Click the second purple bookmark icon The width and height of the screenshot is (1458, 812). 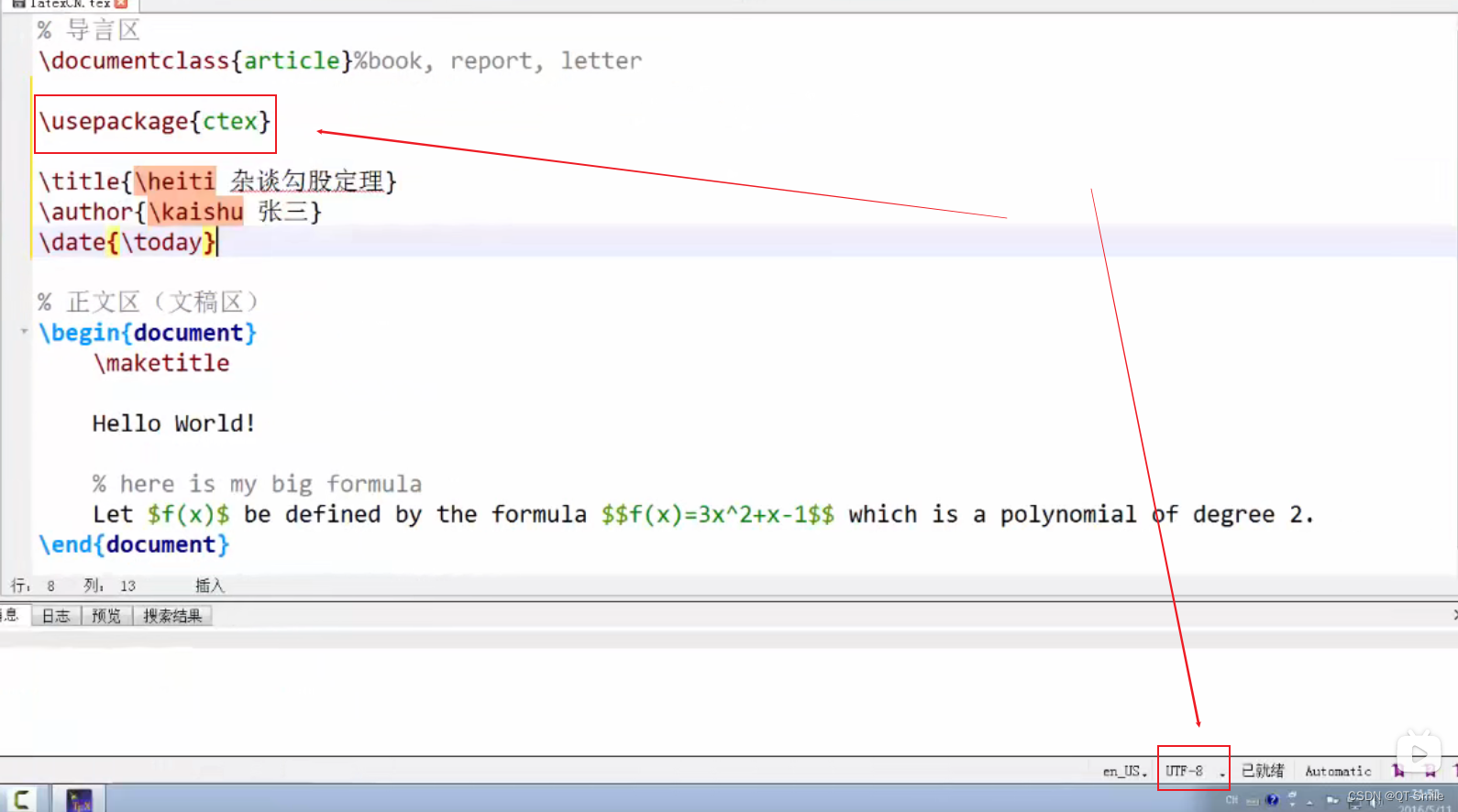pos(1430,771)
